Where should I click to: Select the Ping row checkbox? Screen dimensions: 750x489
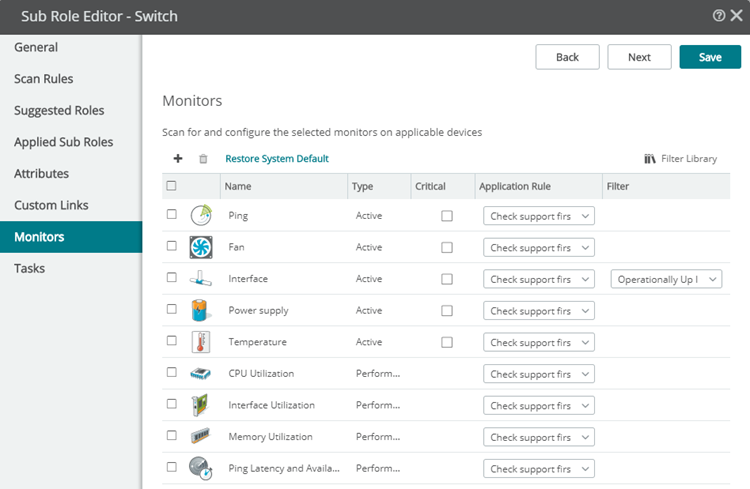[172, 214]
